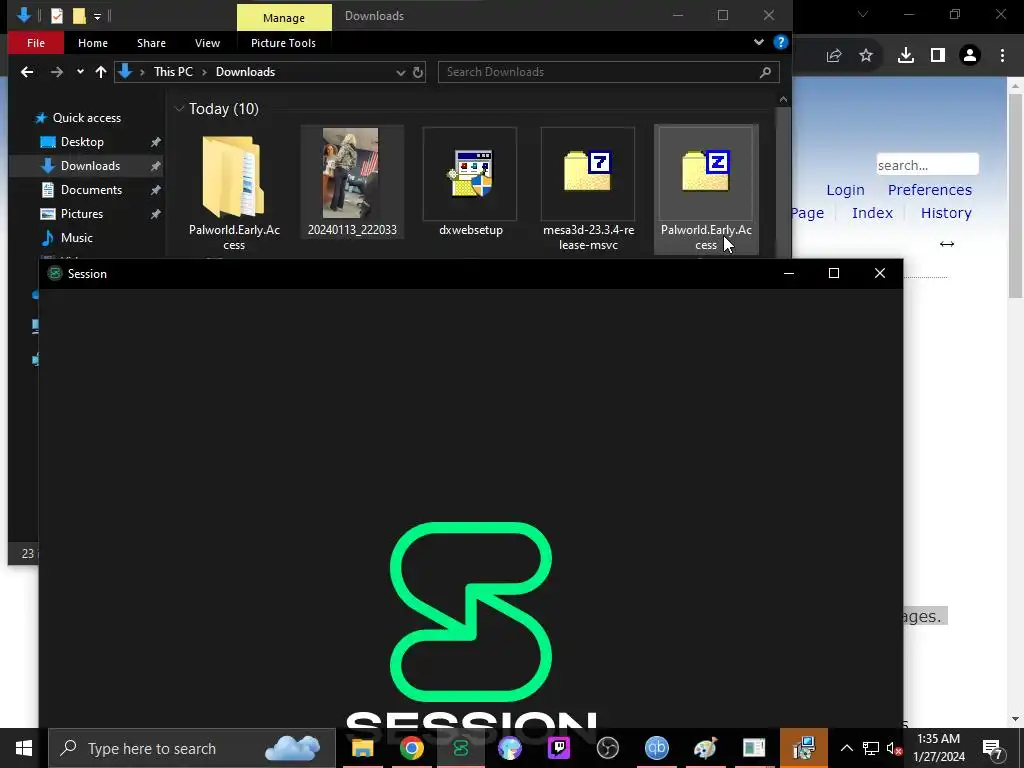This screenshot has width=1024, height=768.
Task: Open the Login link in browser
Action: click(x=845, y=190)
